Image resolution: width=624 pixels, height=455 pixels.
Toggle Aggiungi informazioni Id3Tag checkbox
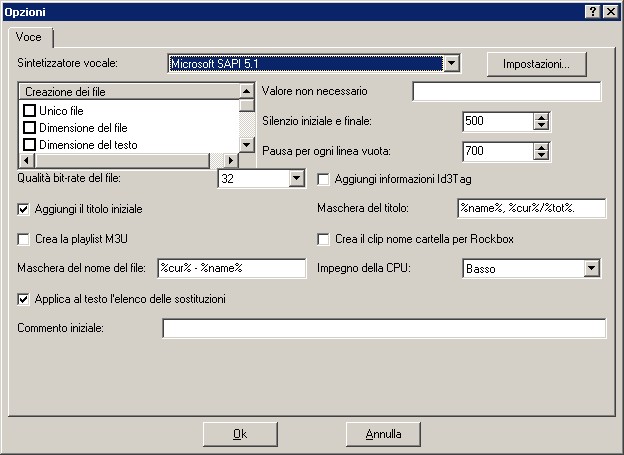pyautogui.click(x=324, y=179)
